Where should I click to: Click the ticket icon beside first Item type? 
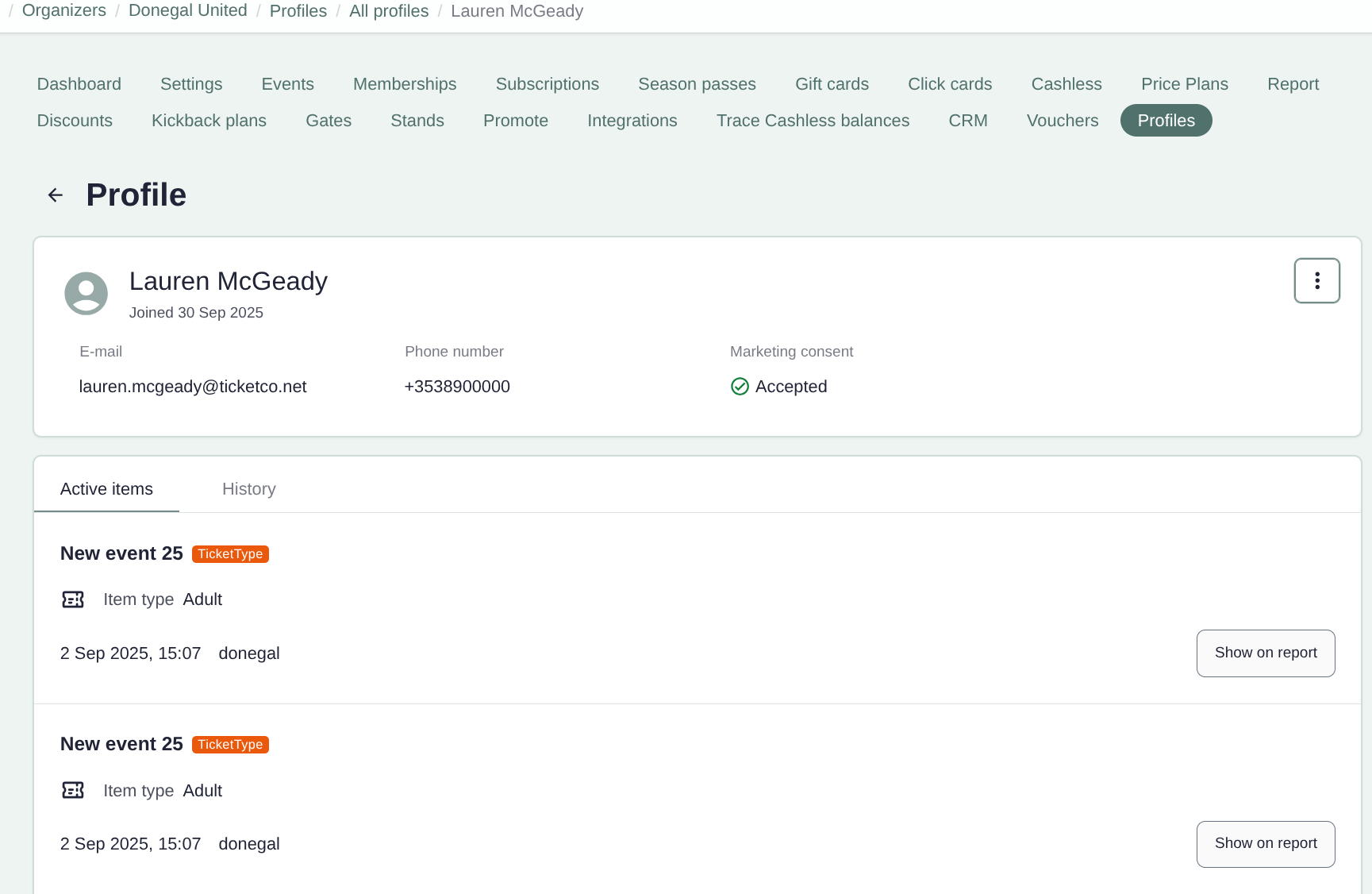coord(73,599)
